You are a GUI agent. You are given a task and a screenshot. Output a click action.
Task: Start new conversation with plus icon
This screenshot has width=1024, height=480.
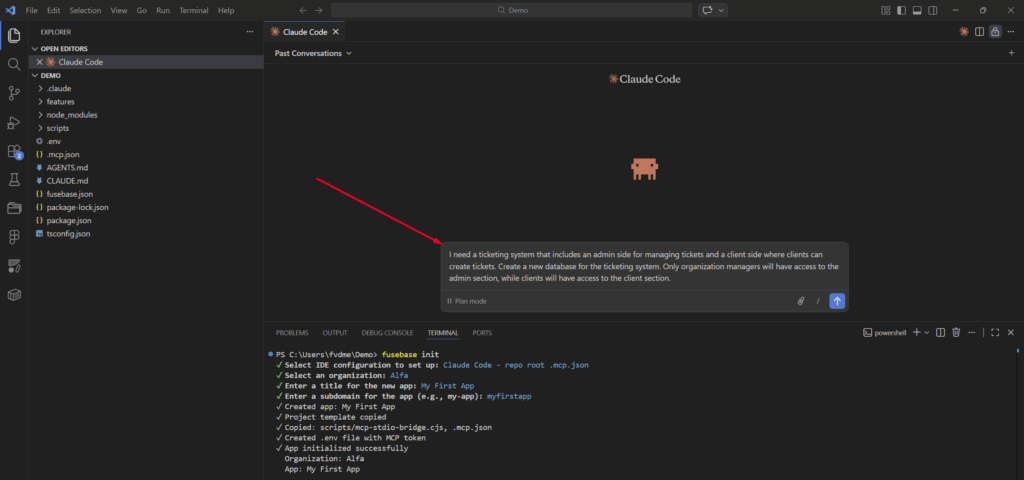pos(1011,53)
